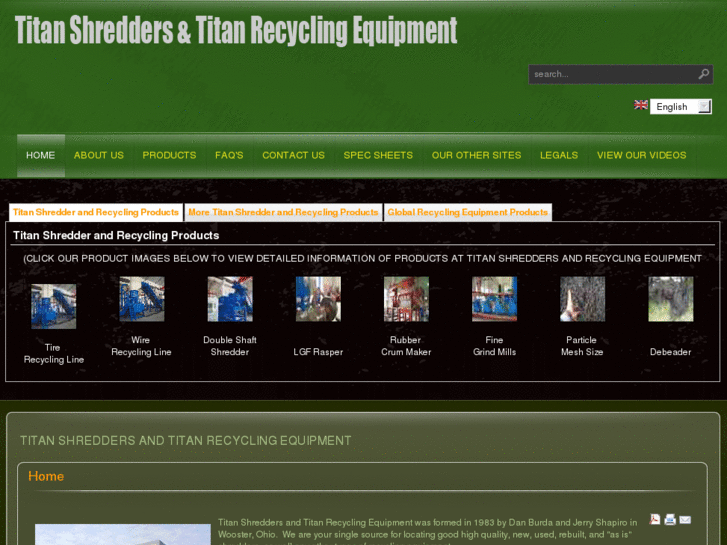Open the PRODUCTS menu
Image resolution: width=727 pixels, height=545 pixels.
169,155
